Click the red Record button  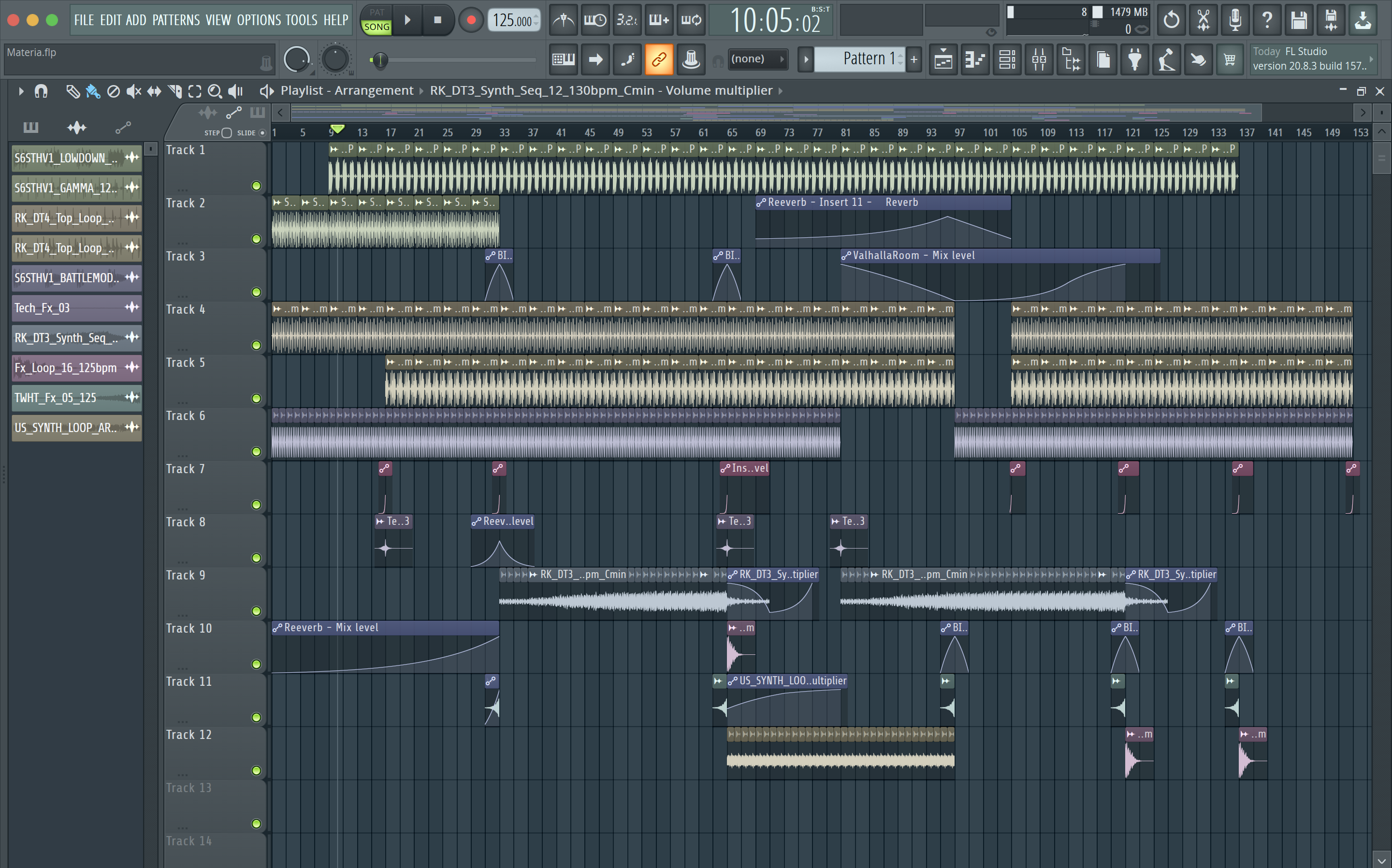coord(471,20)
